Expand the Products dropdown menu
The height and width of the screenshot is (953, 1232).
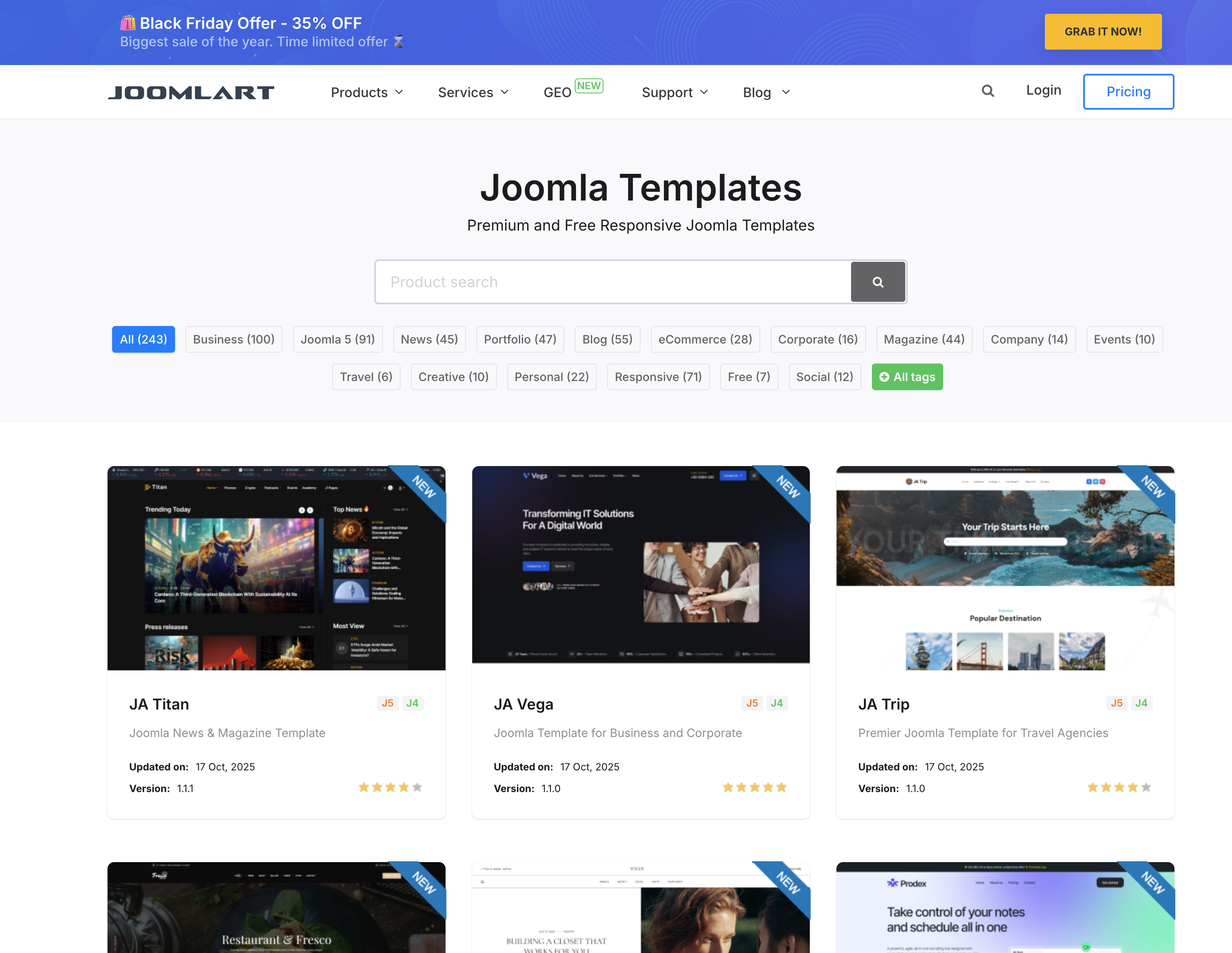(367, 92)
